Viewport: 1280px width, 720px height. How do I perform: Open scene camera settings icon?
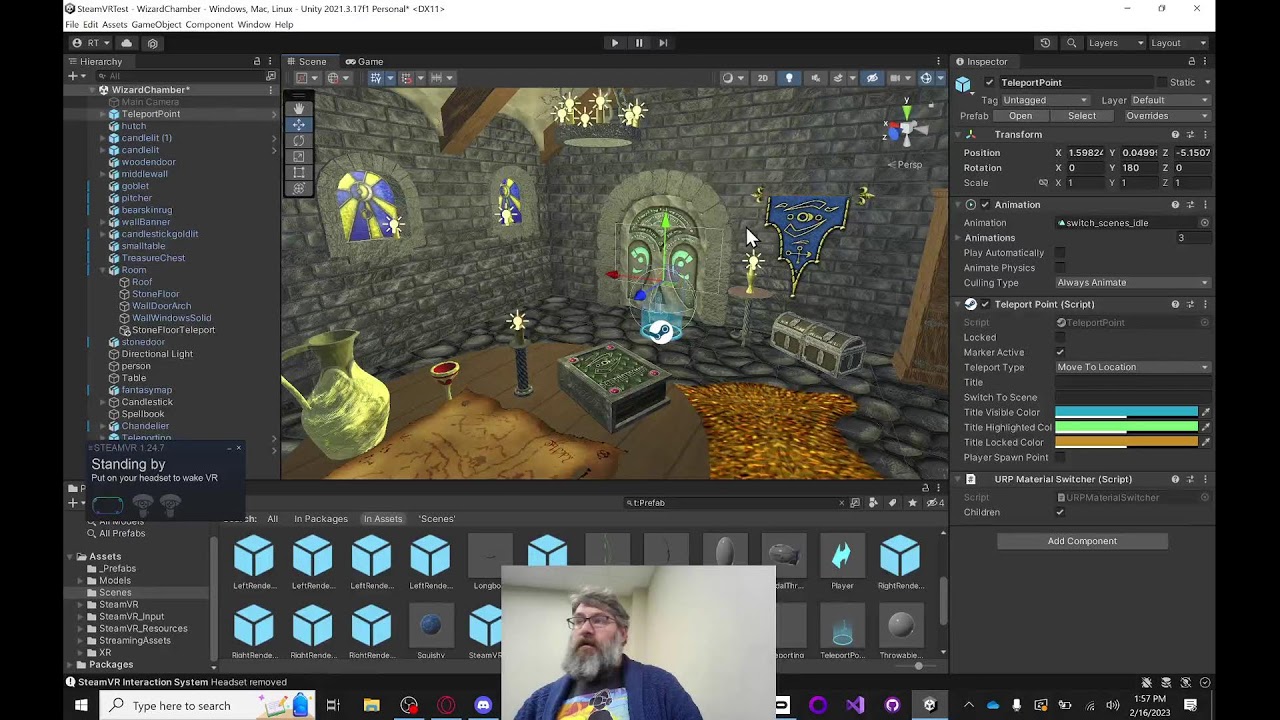897,78
